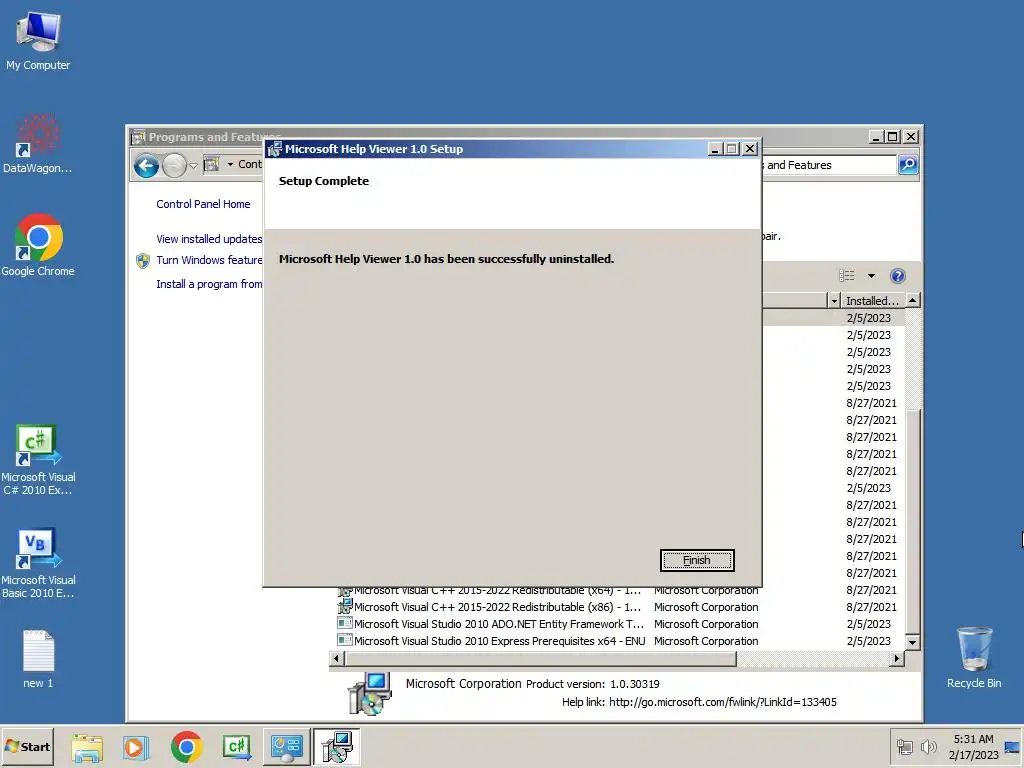
Task: Click the disabled forward button in Programs and Features
Action: click(x=174, y=166)
